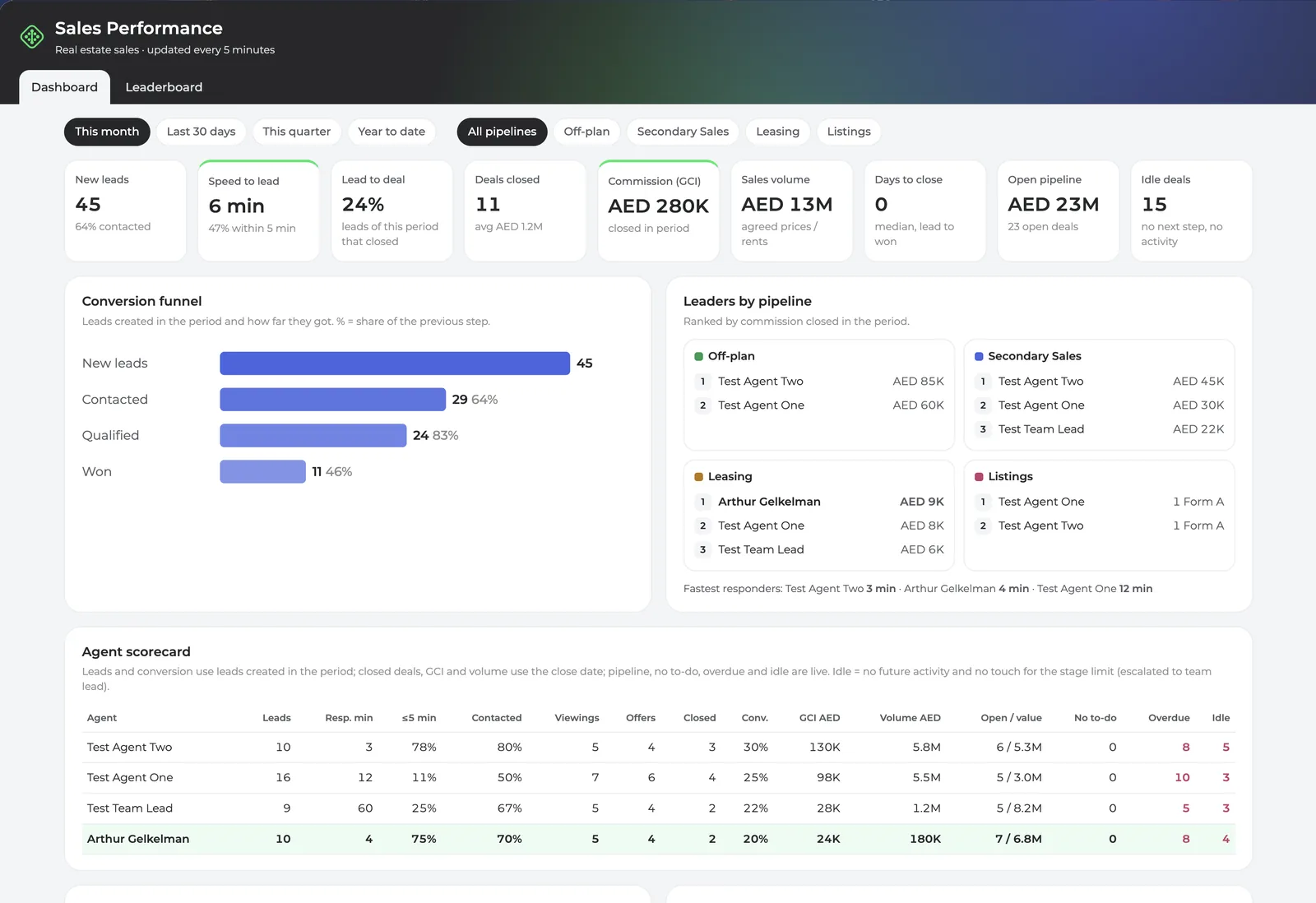
Task: Open the Deals closed metric card
Action: (x=525, y=211)
